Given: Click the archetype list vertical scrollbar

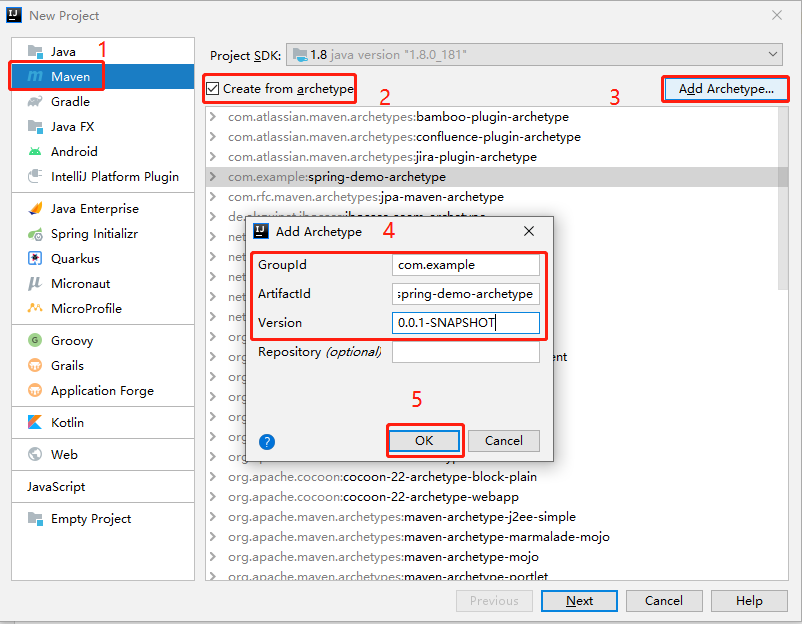Looking at the screenshot, I should pos(783,199).
